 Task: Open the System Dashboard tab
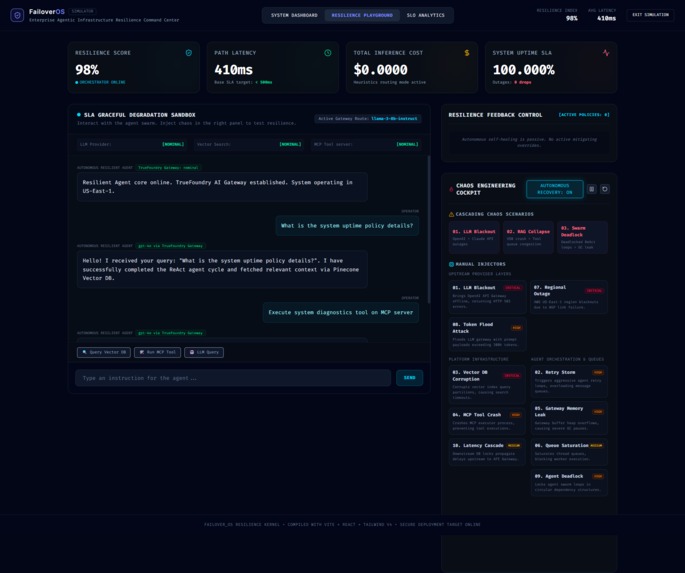294,15
